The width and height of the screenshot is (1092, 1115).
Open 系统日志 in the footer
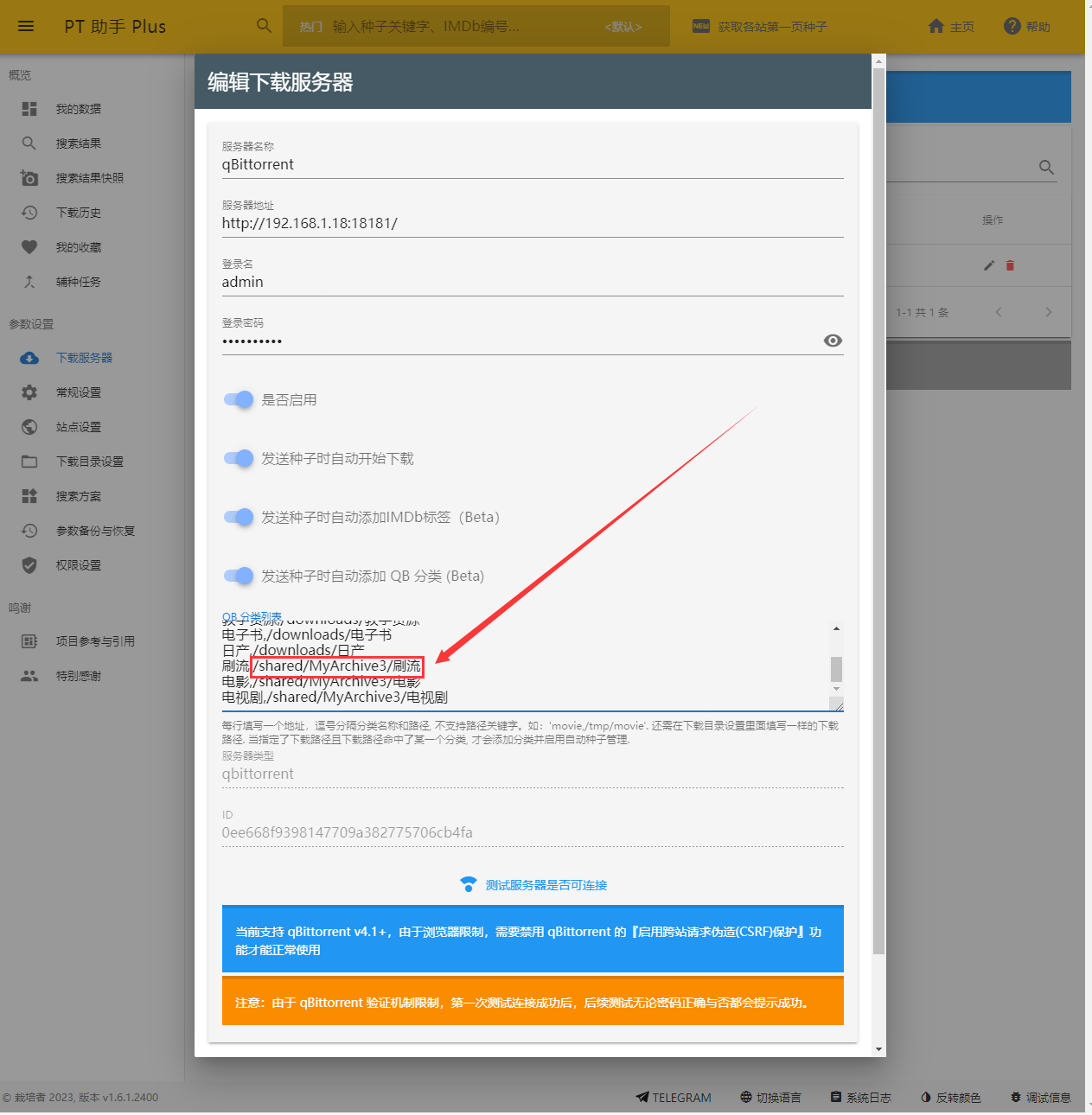pyautogui.click(x=860, y=1098)
